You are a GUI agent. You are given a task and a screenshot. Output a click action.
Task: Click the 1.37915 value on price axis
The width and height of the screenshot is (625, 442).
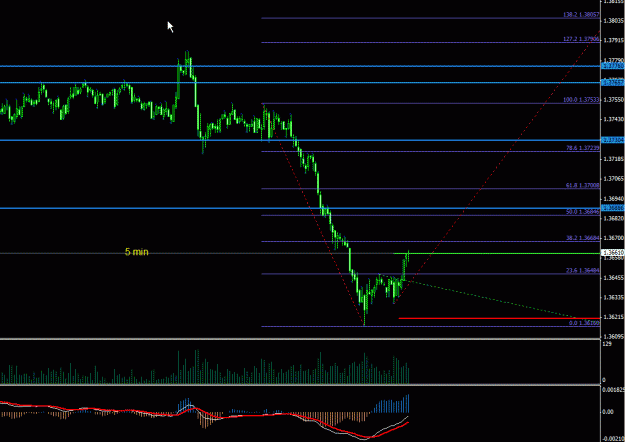[x=614, y=40]
